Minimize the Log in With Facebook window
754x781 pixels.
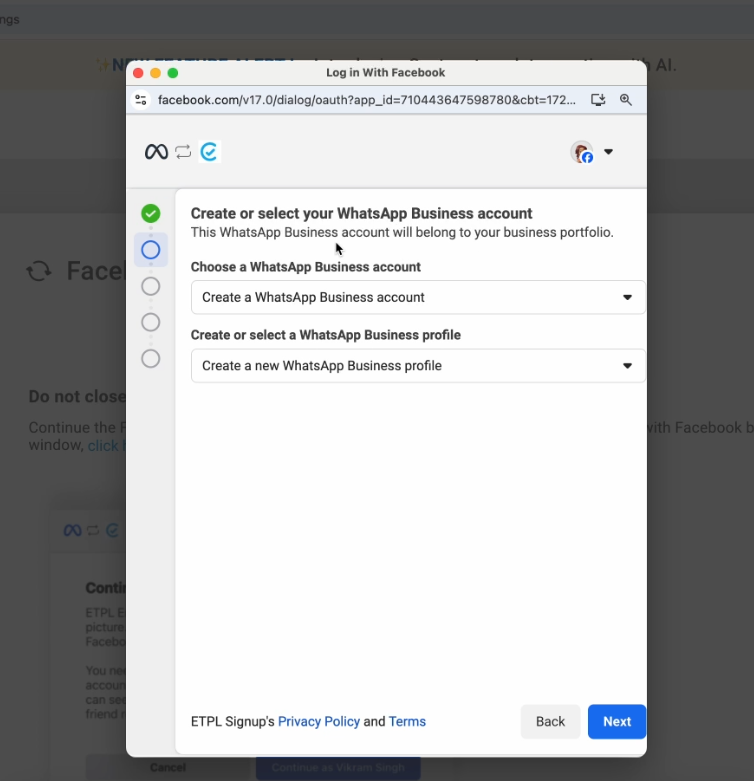tap(155, 73)
